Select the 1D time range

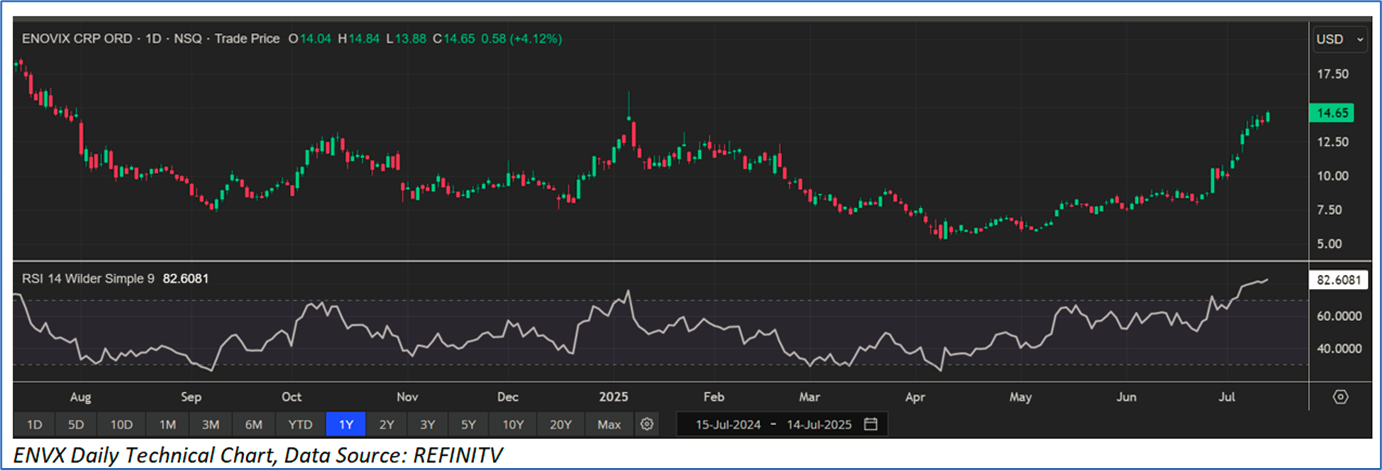click(x=34, y=424)
